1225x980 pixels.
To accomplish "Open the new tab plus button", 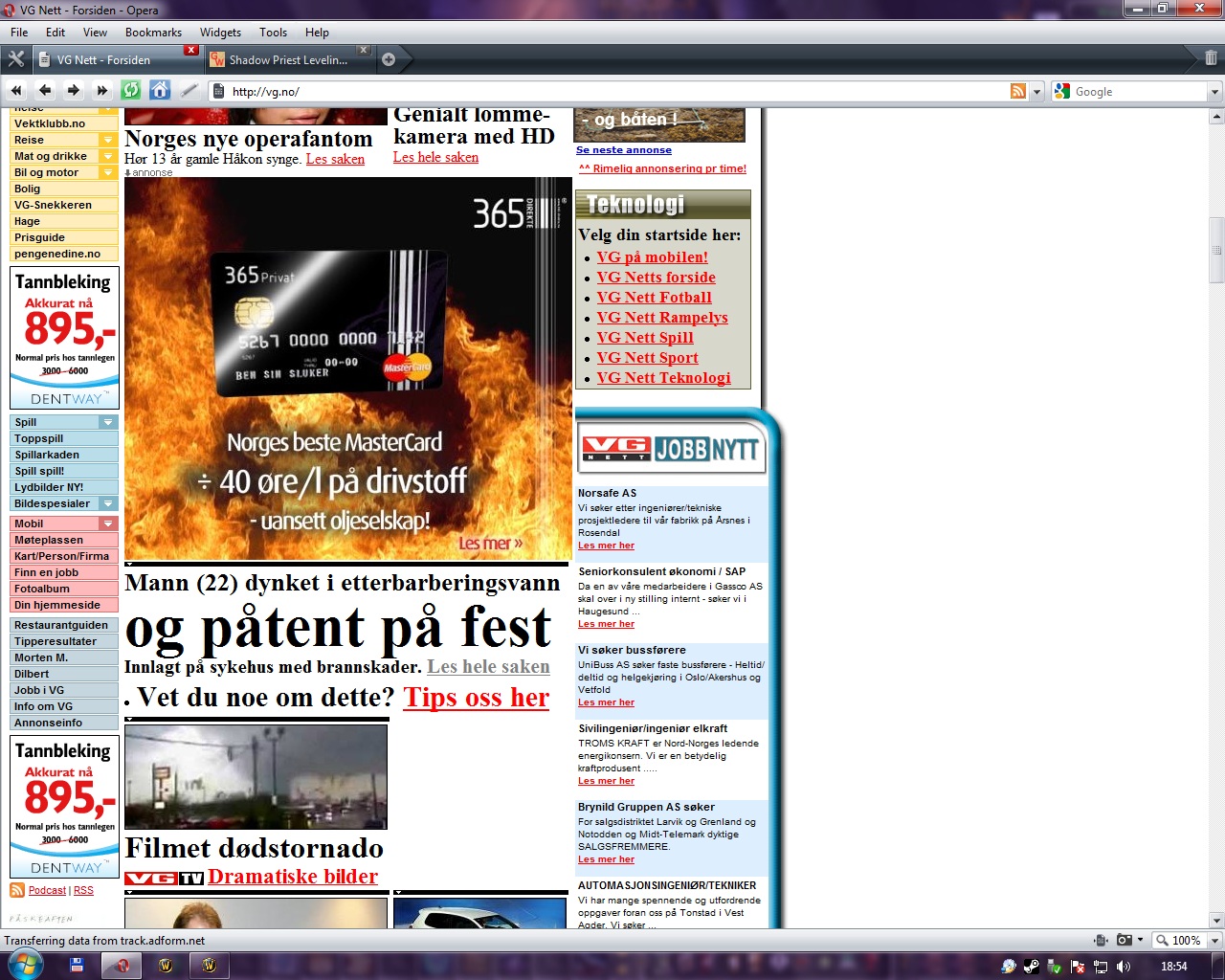I will (x=389, y=59).
